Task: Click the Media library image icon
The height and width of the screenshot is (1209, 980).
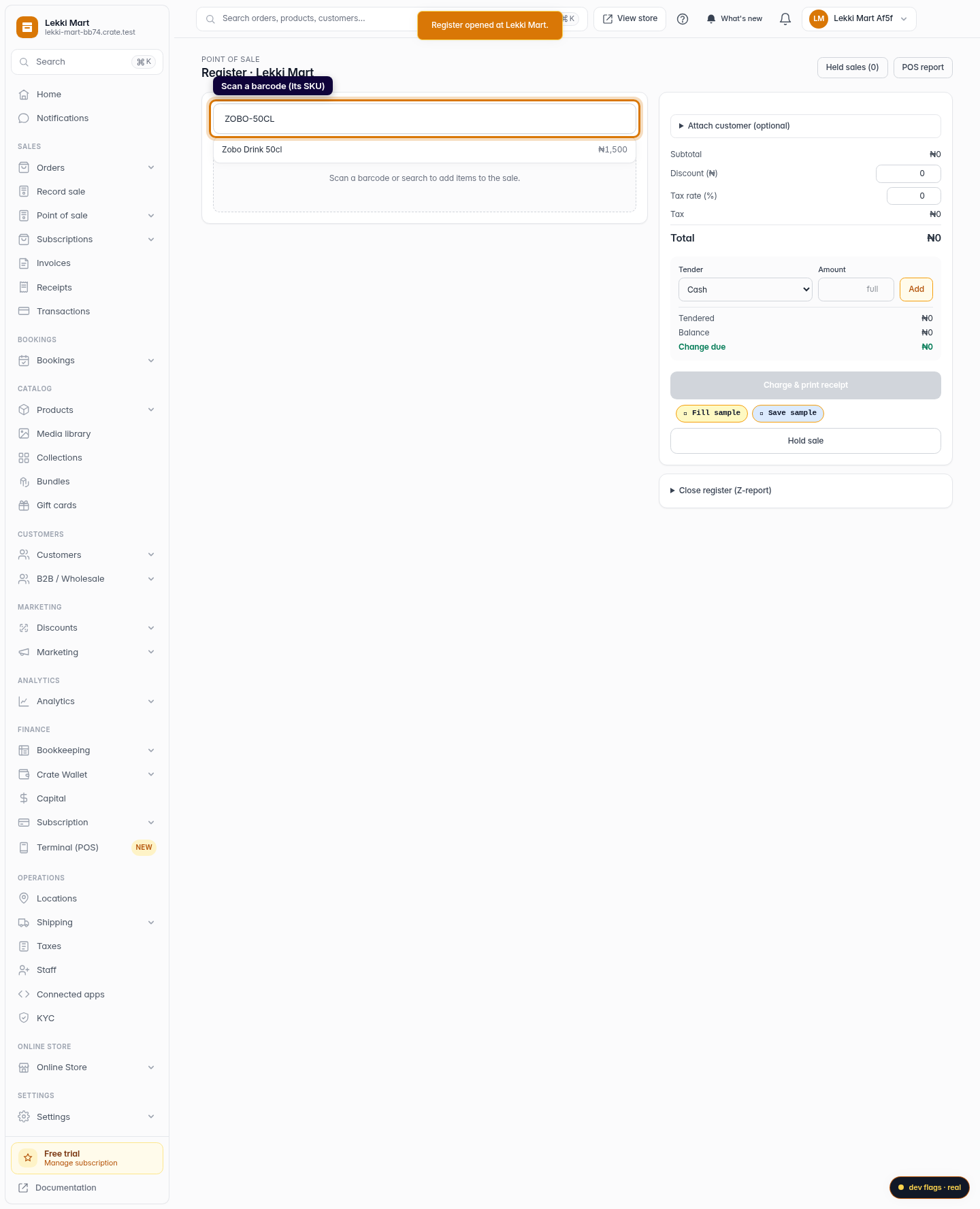Action: tap(24, 433)
